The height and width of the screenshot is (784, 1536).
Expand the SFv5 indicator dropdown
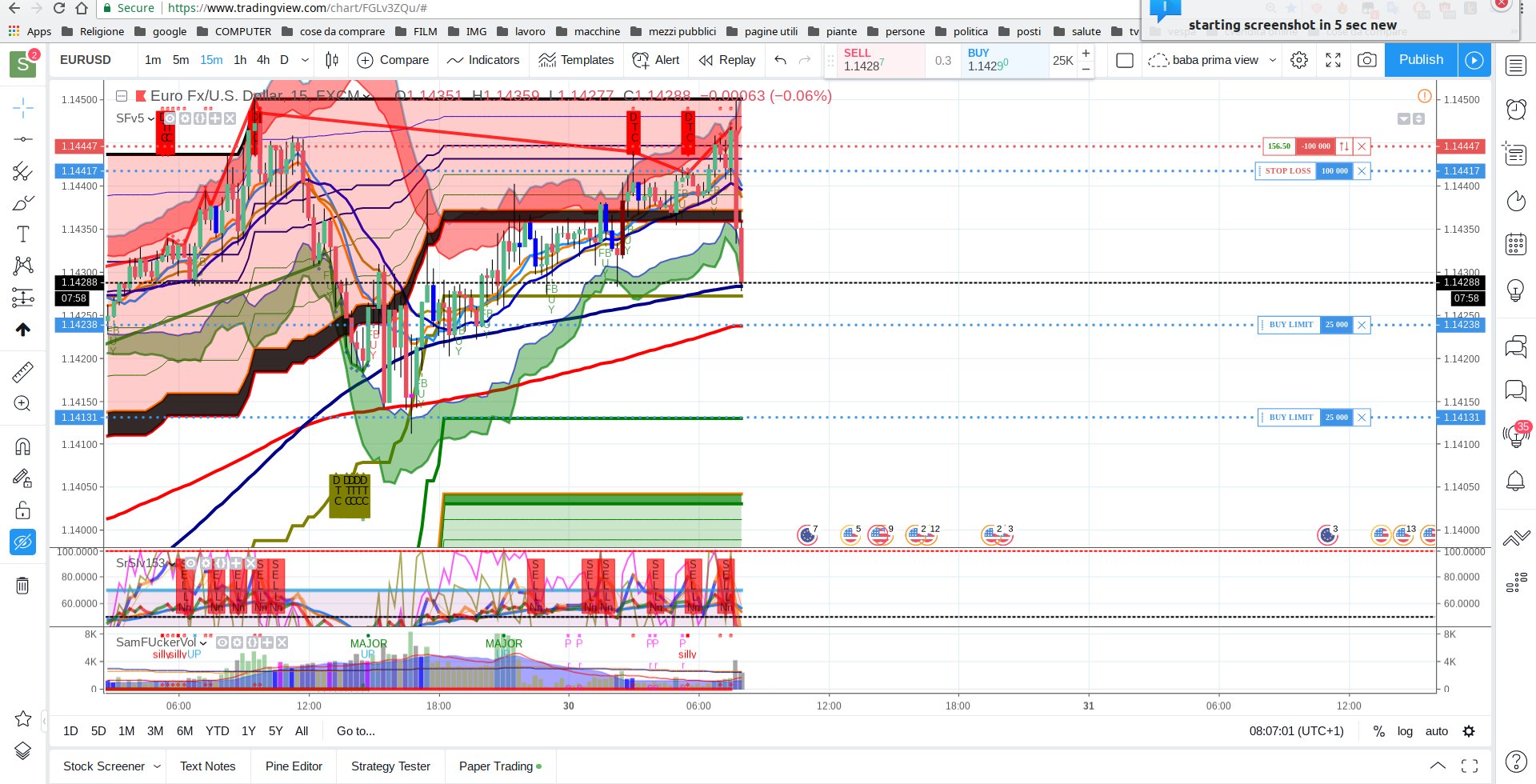[x=151, y=118]
